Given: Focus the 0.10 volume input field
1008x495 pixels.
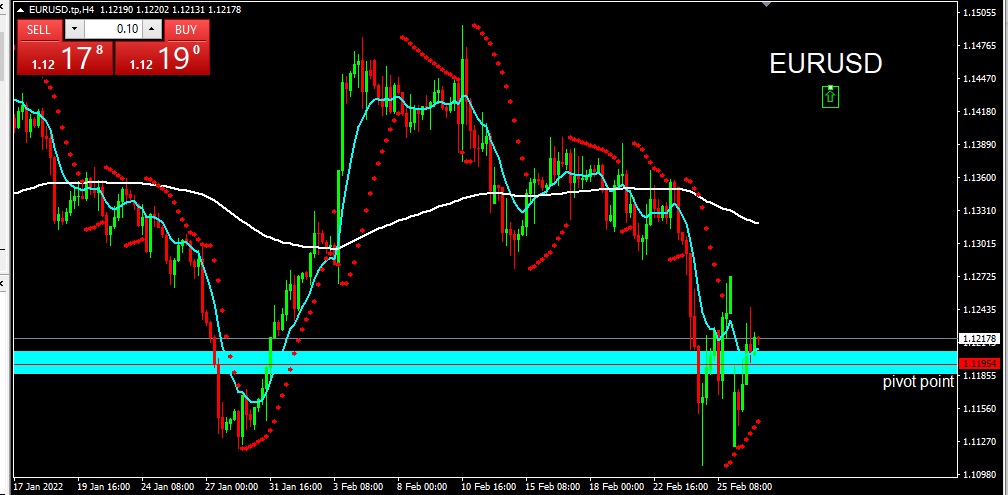Looking at the screenshot, I should pyautogui.click(x=114, y=29).
